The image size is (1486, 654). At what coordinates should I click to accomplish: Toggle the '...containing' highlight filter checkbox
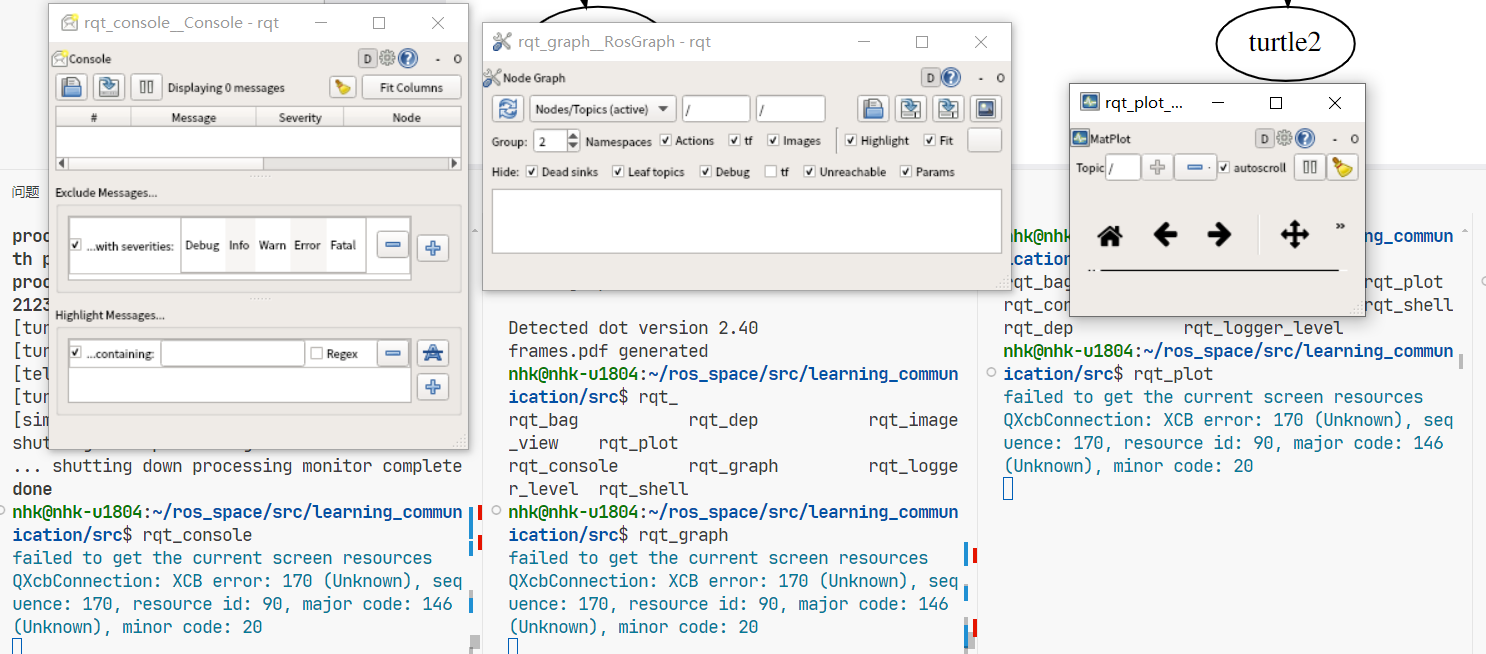coord(76,353)
